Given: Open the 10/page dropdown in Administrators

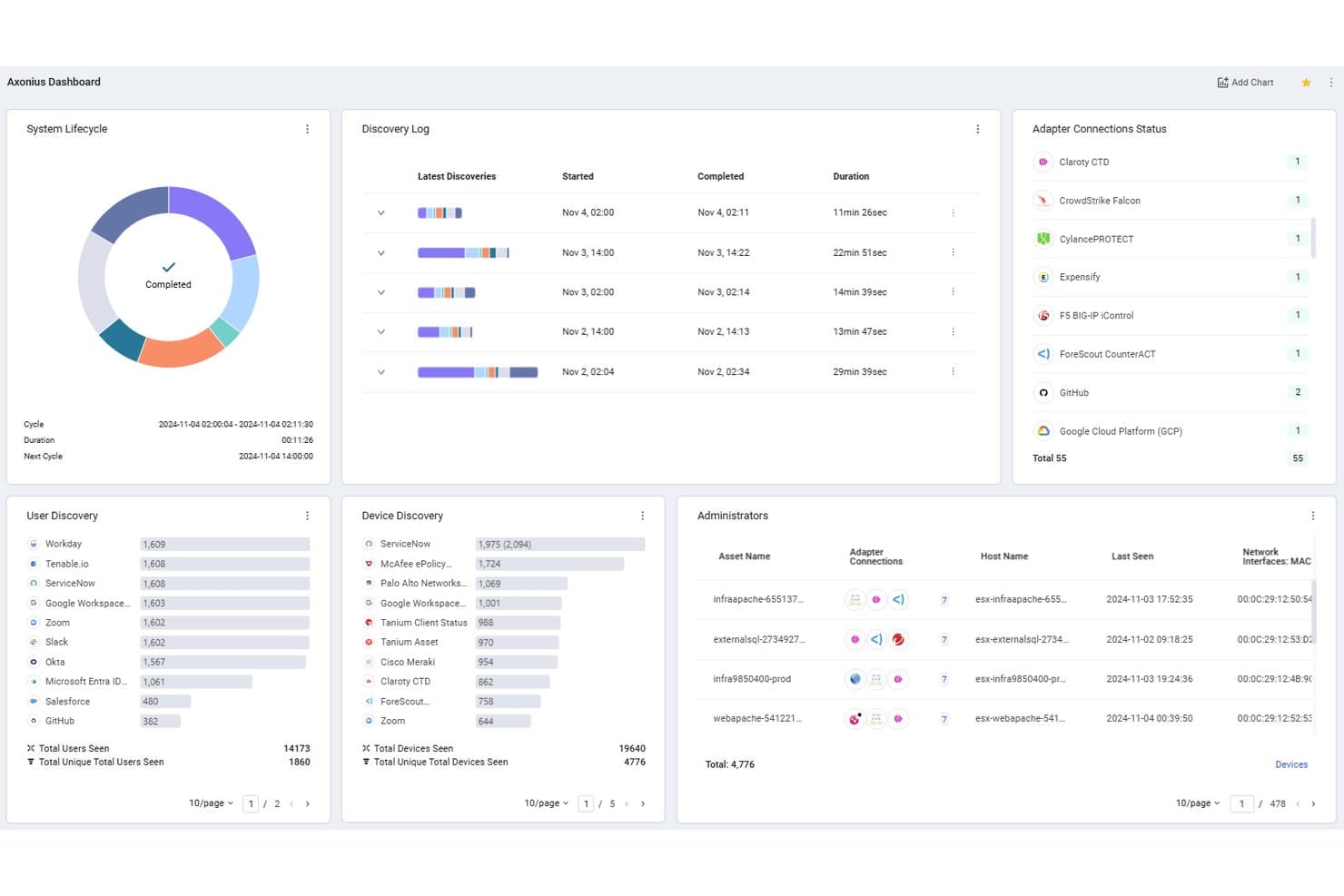Looking at the screenshot, I should pyautogui.click(x=1198, y=803).
